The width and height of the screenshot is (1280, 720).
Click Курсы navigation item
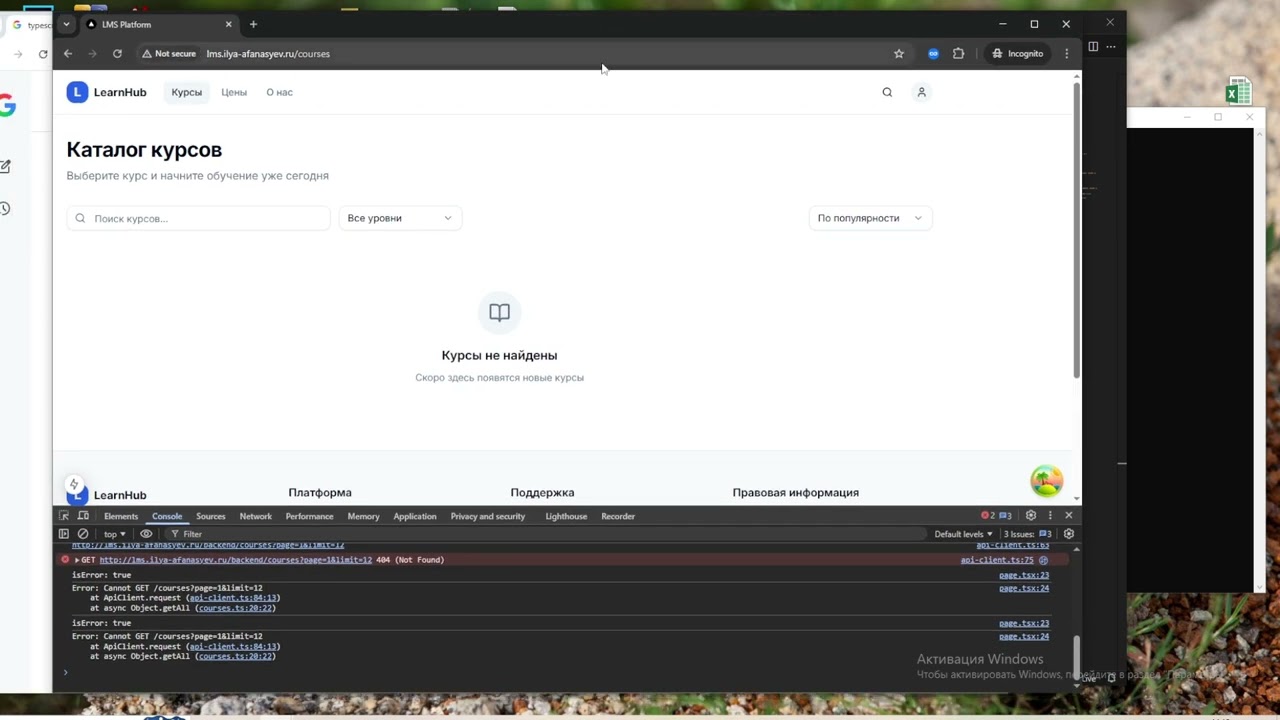coord(186,92)
